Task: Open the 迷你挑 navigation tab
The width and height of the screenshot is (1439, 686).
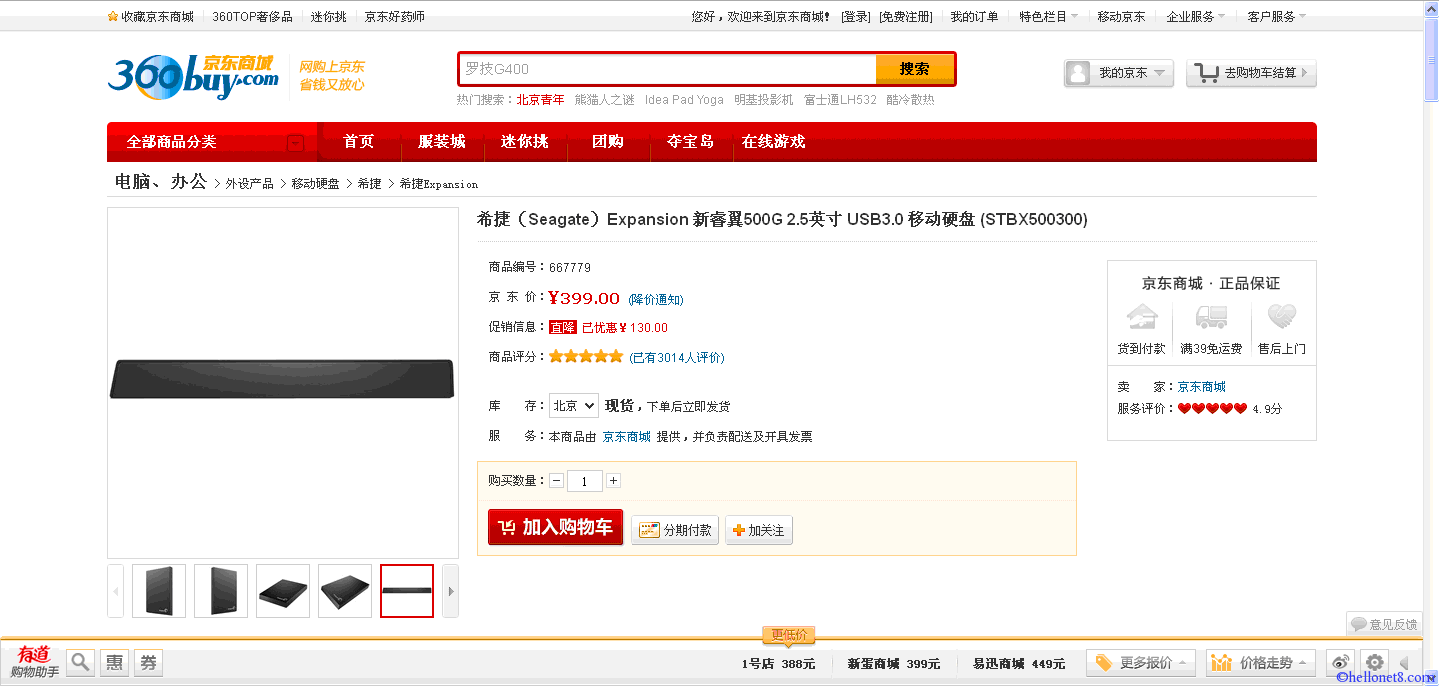Action: (525, 142)
